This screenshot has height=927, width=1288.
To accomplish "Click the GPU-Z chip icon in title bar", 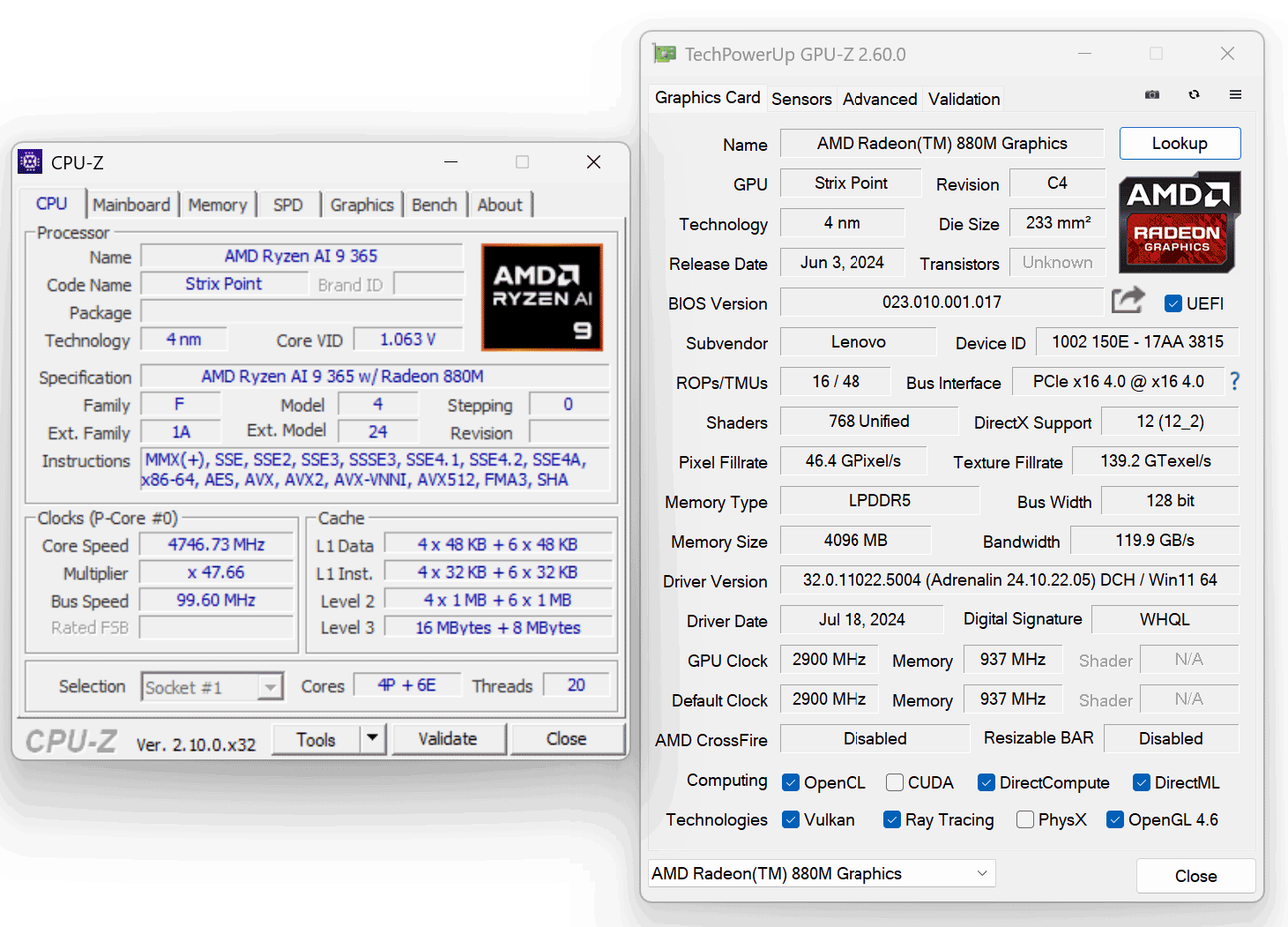I will (664, 54).
